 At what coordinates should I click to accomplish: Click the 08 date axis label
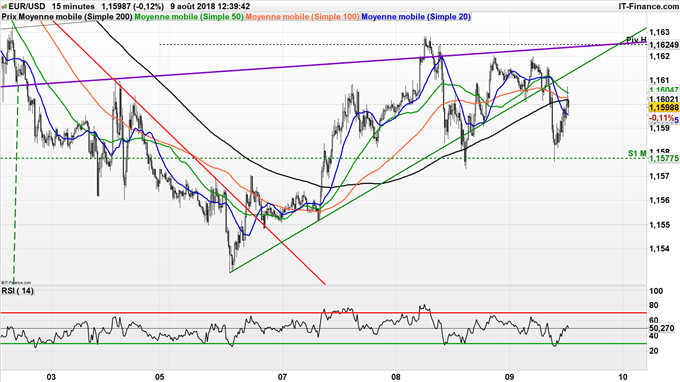395,376
